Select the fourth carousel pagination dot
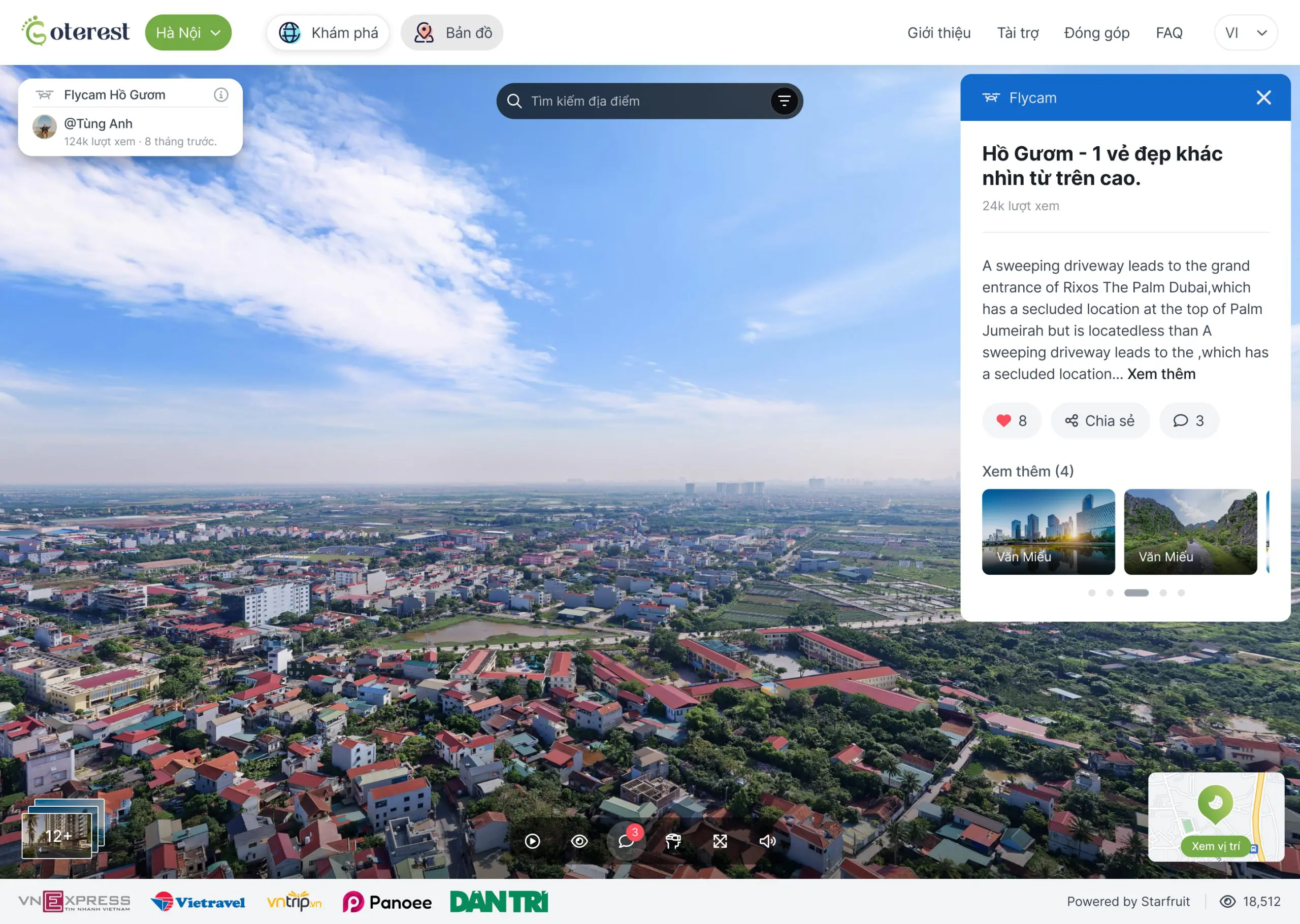 [x=1163, y=593]
